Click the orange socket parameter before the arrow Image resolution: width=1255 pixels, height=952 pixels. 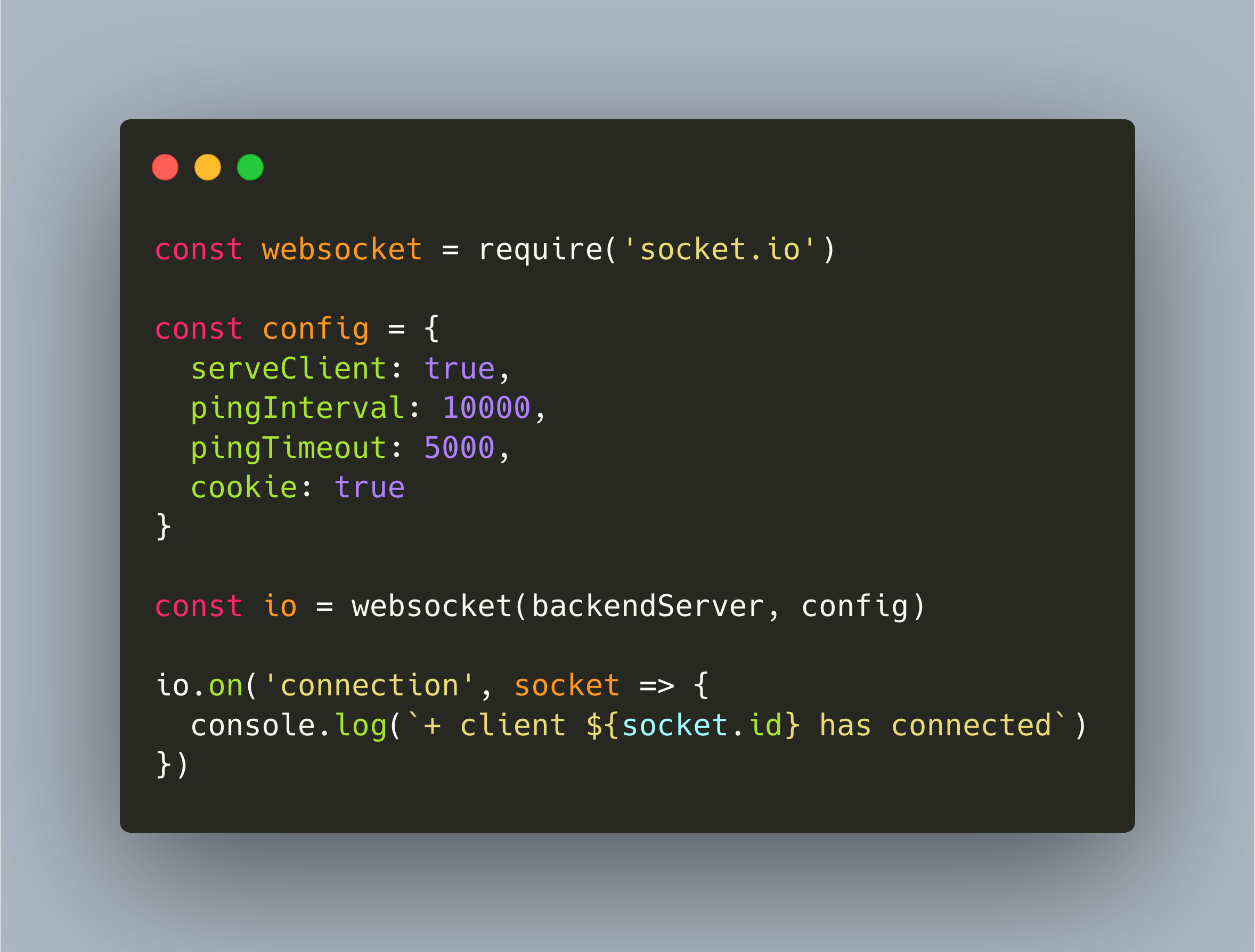(x=567, y=685)
